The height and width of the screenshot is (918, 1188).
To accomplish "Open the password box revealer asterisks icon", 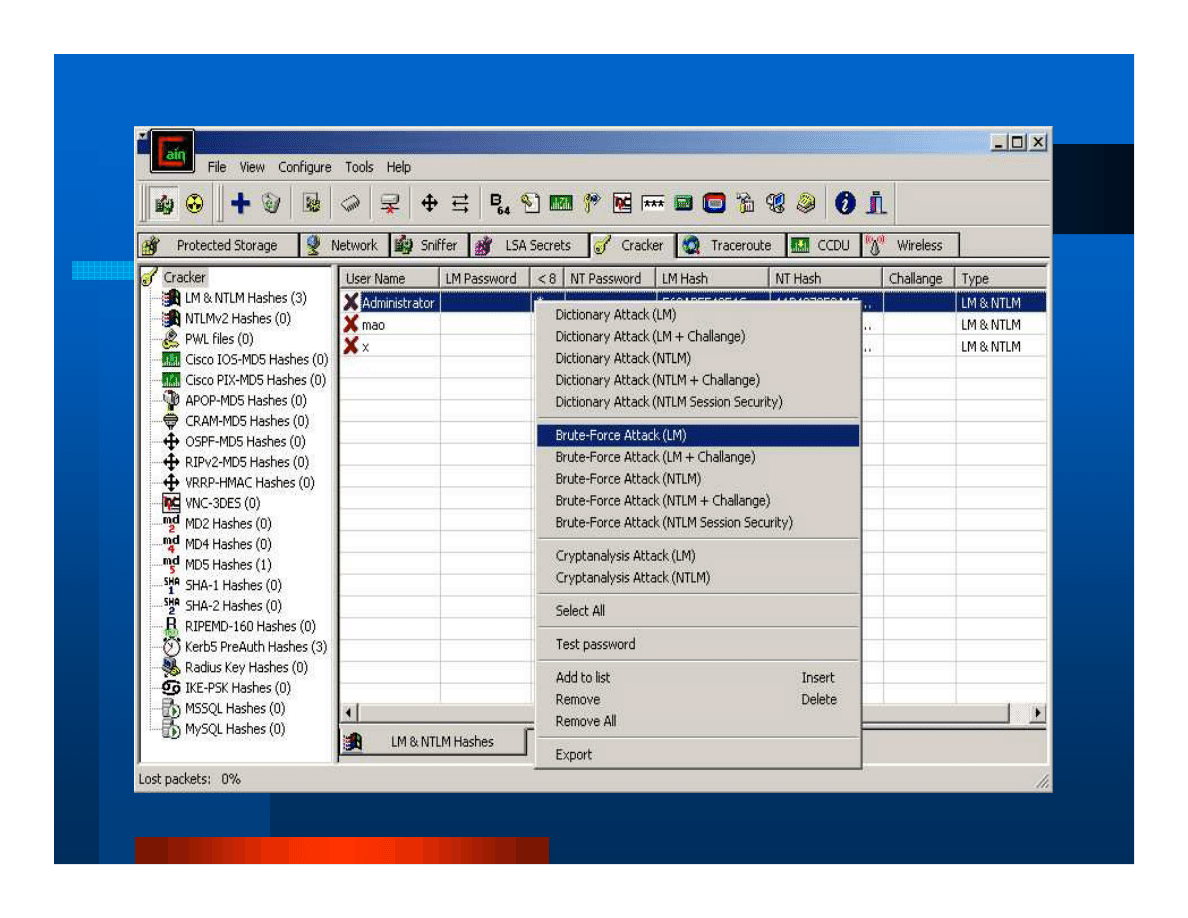I will click(653, 203).
